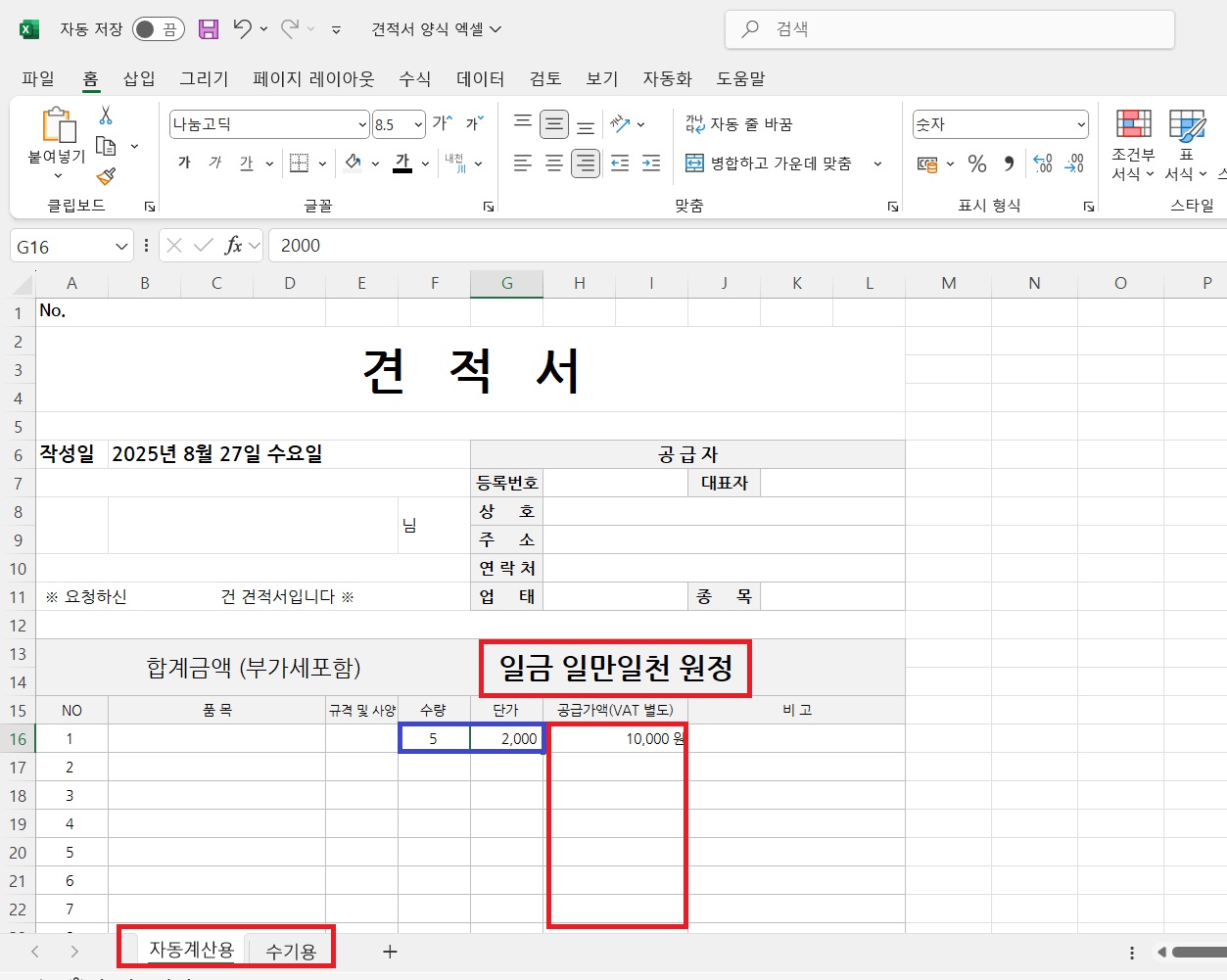Toggle 자동 줄 바꿈 wrap text
The image size is (1227, 980).
pyautogui.click(x=739, y=124)
